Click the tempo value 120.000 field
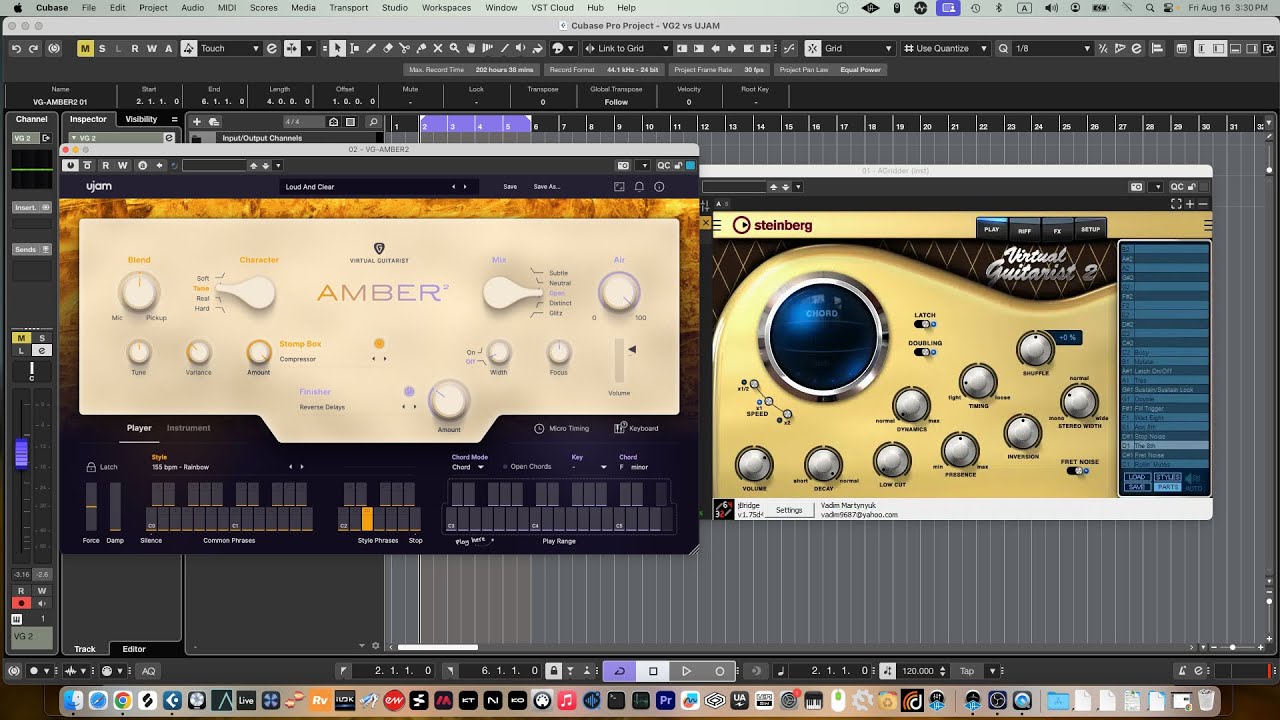This screenshot has height=720, width=1280. [917, 671]
